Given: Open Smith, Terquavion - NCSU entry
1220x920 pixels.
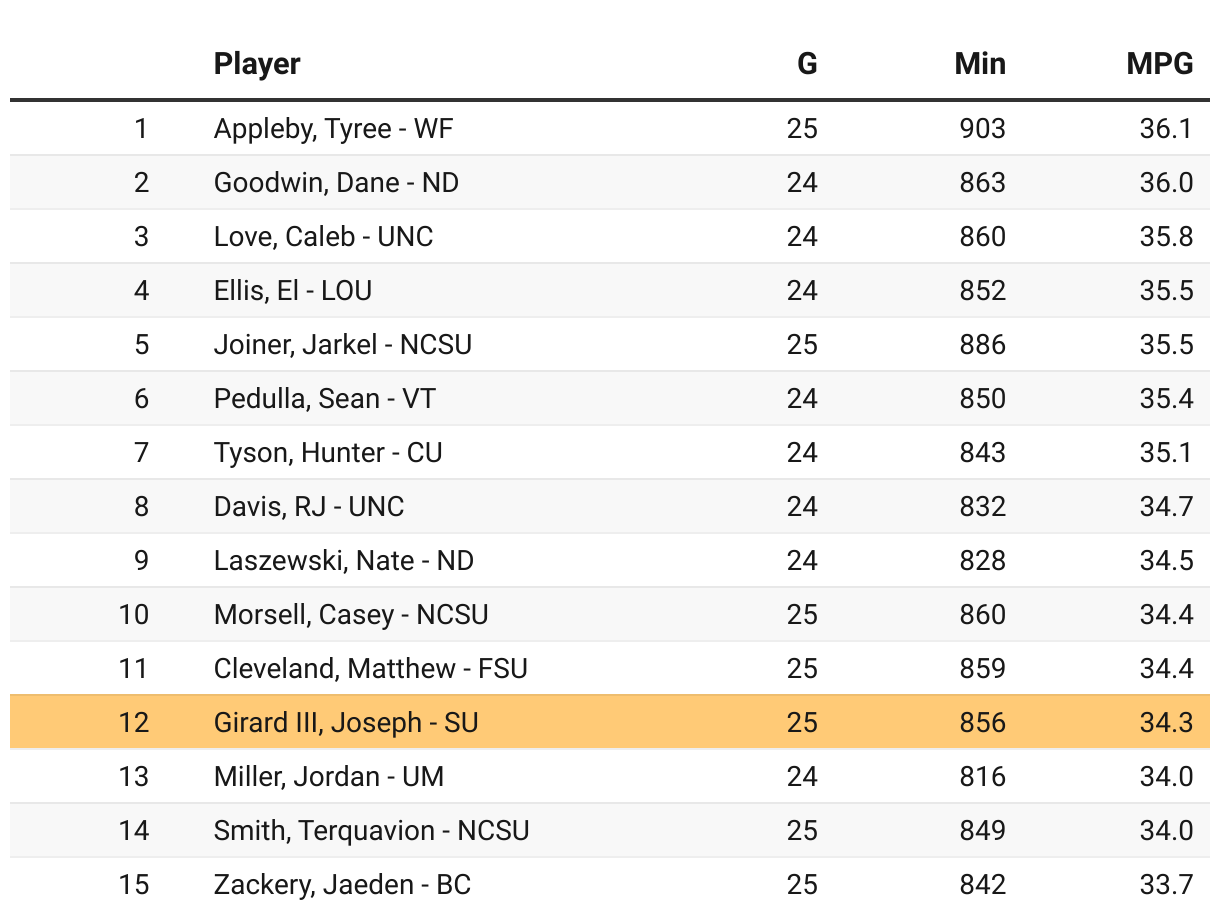Looking at the screenshot, I should point(371,830).
